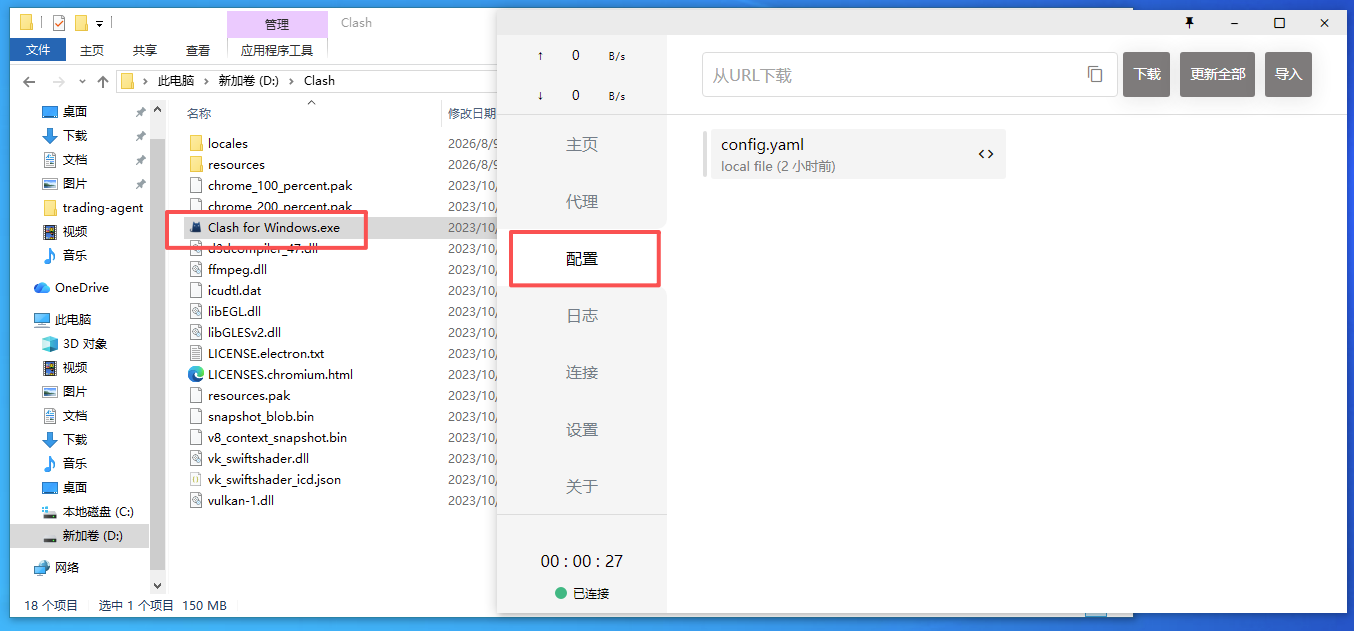Open the 主页 ribbon tab in Explorer
Screen dimensions: 1354x631
92,50
